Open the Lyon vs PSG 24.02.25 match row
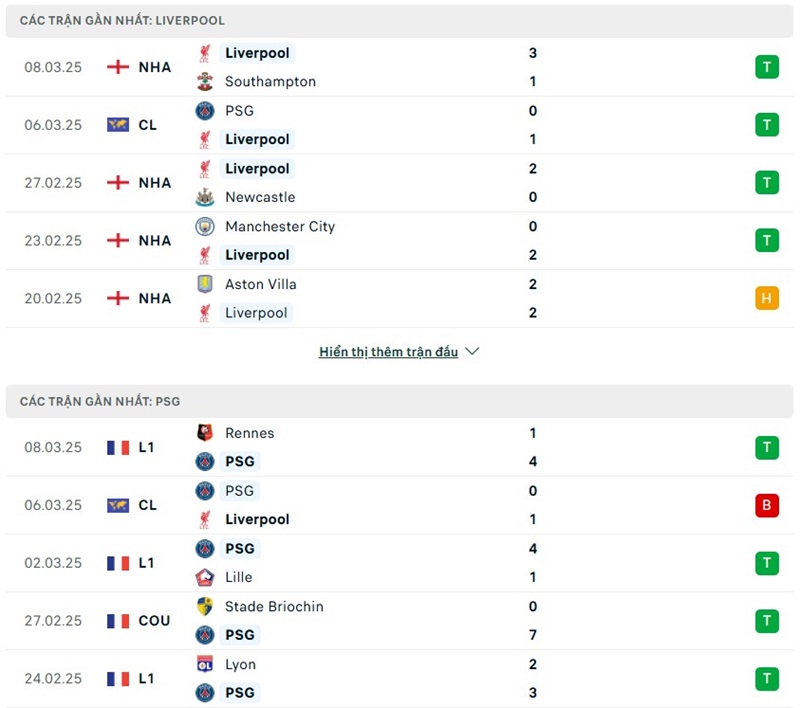The image size is (800, 708). (x=400, y=678)
